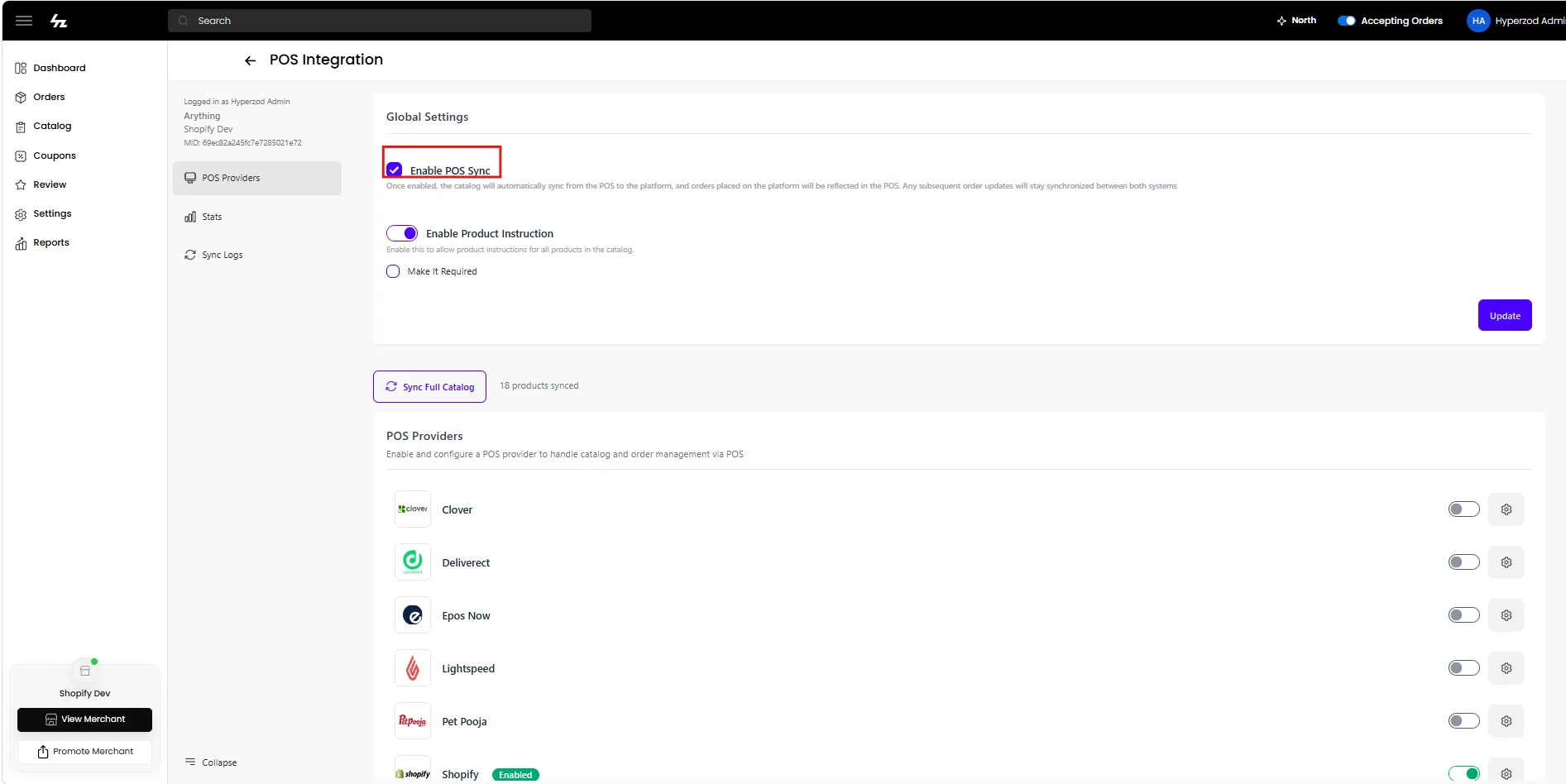Open Deliverect provider settings gear
This screenshot has width=1566, height=784.
[1506, 562]
